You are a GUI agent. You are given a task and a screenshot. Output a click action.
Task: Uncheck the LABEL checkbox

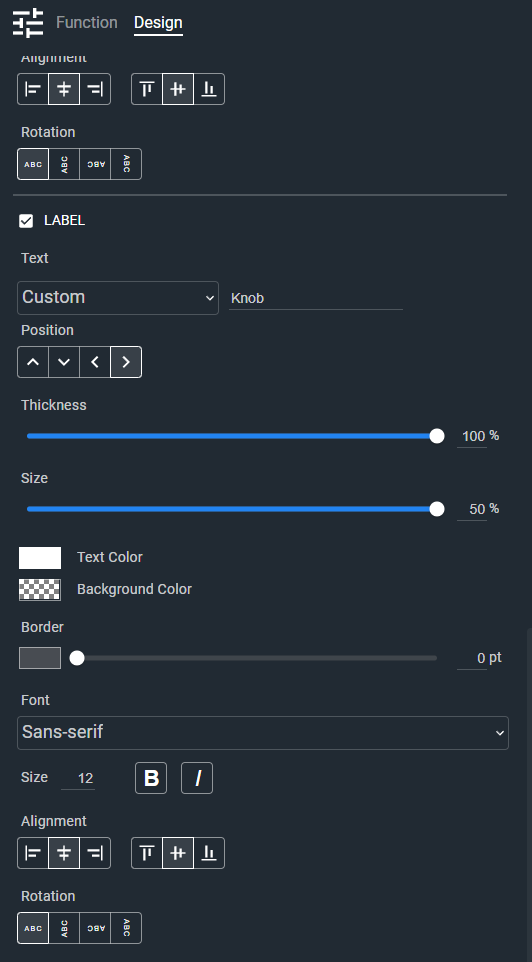(26, 221)
